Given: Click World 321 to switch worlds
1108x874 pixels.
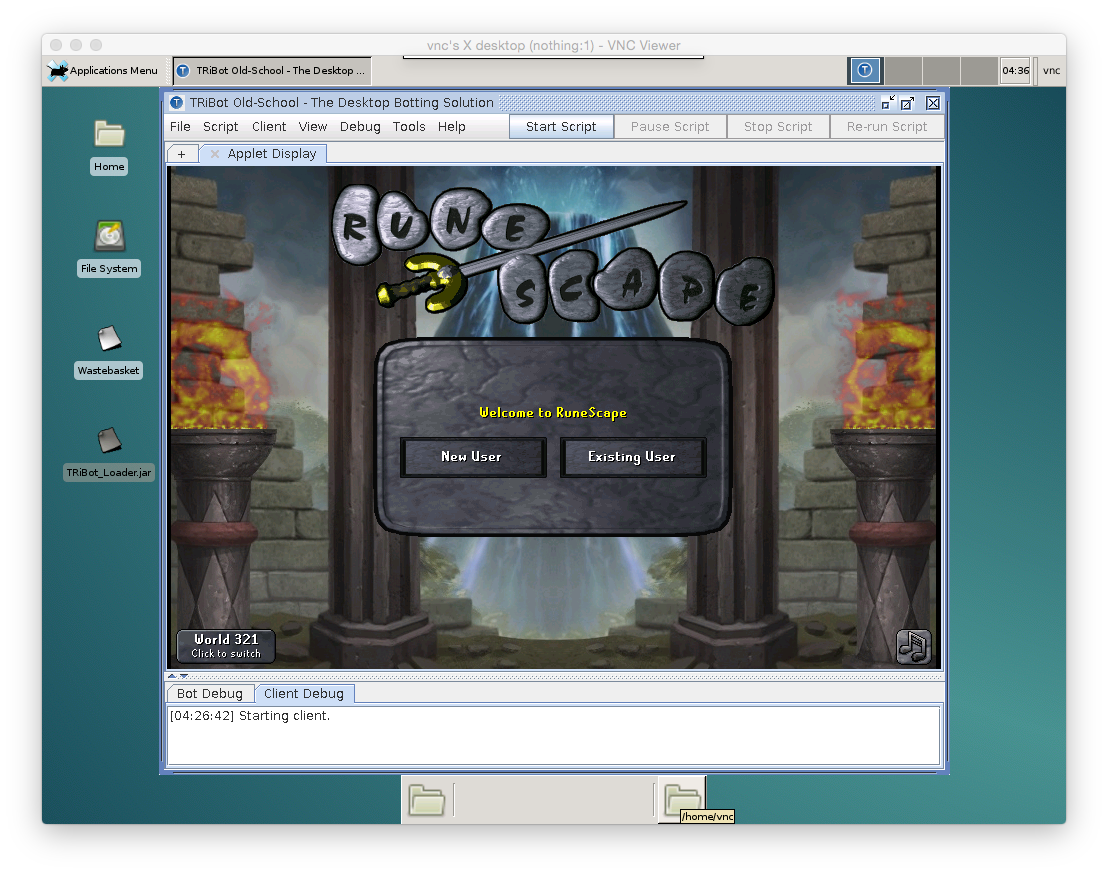Looking at the screenshot, I should point(226,646).
